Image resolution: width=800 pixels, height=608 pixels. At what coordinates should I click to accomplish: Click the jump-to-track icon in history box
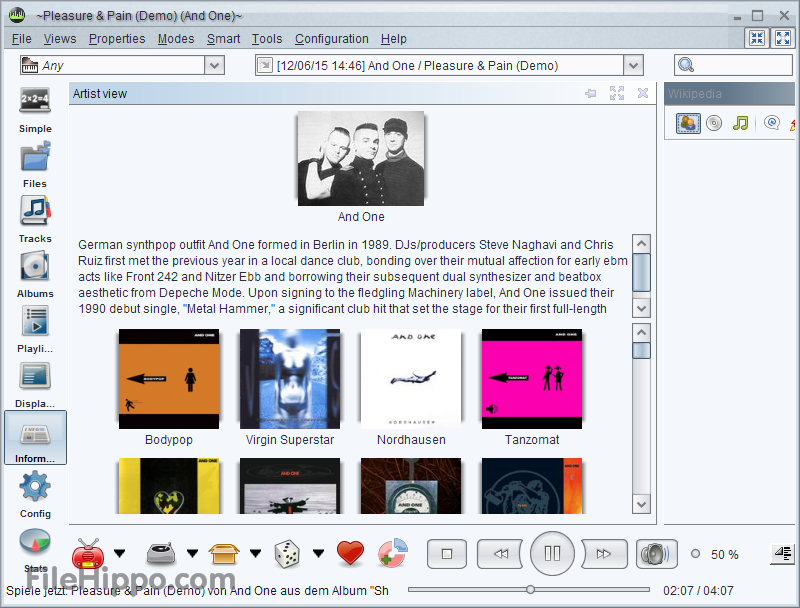point(264,65)
